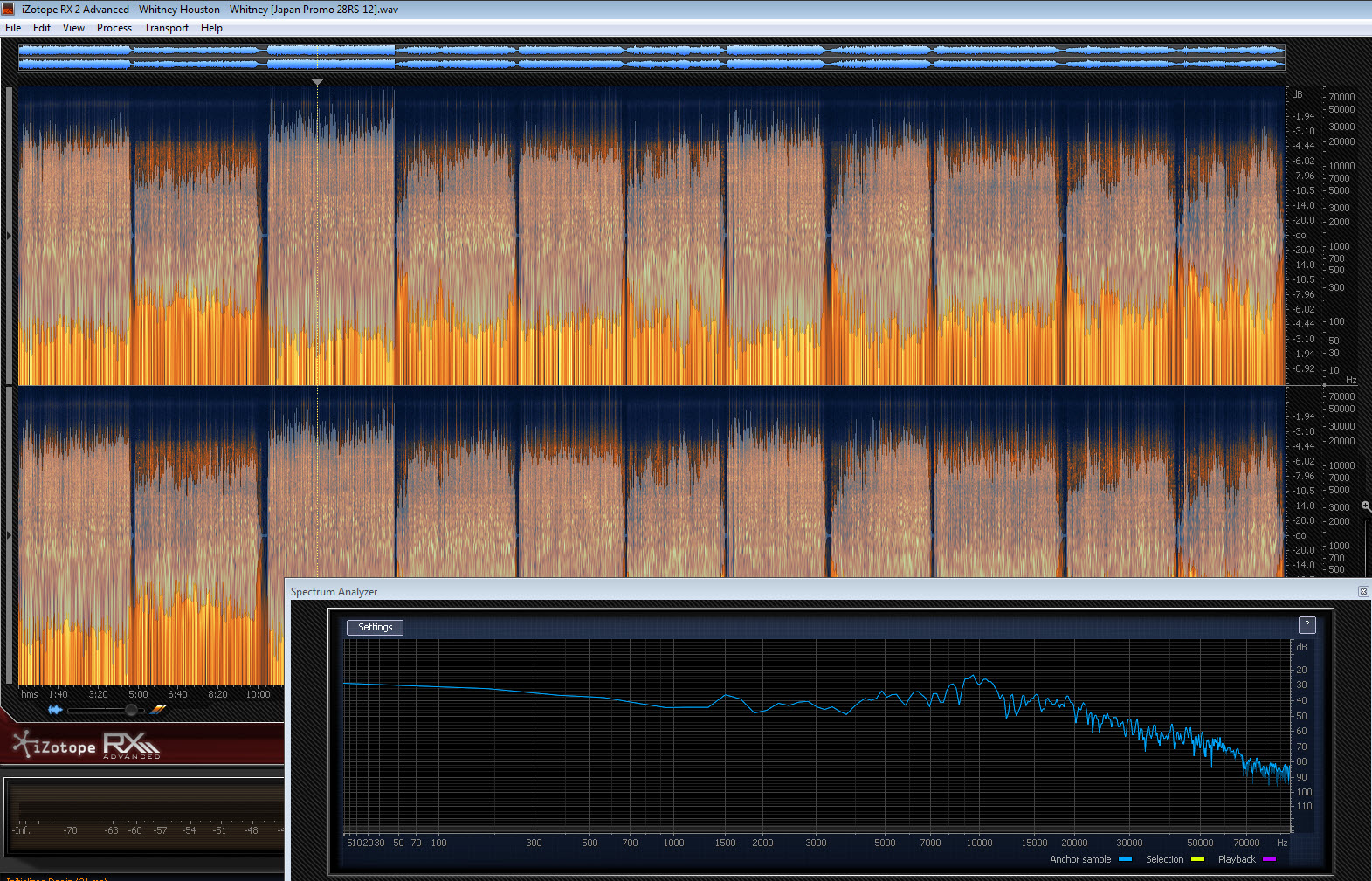Image resolution: width=1372 pixels, height=881 pixels.
Task: Open the Process menu
Action: pyautogui.click(x=114, y=28)
